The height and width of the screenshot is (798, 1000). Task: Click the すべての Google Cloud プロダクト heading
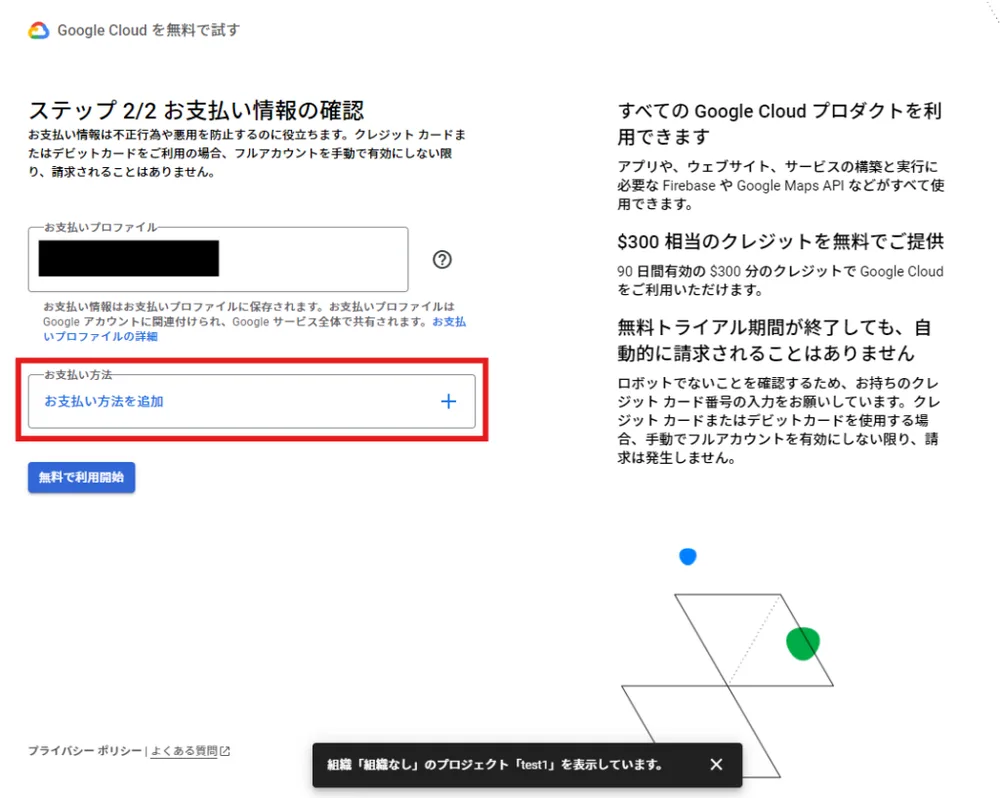click(780, 124)
